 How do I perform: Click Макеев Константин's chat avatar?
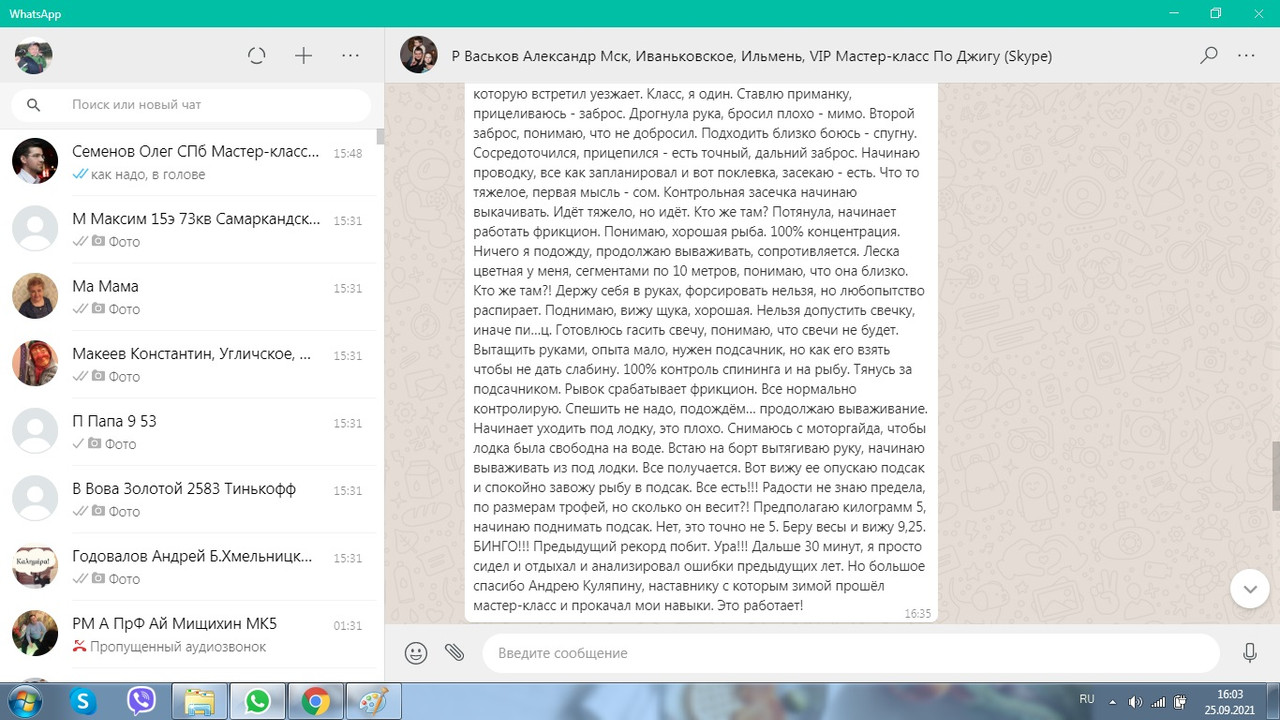[x=34, y=363]
